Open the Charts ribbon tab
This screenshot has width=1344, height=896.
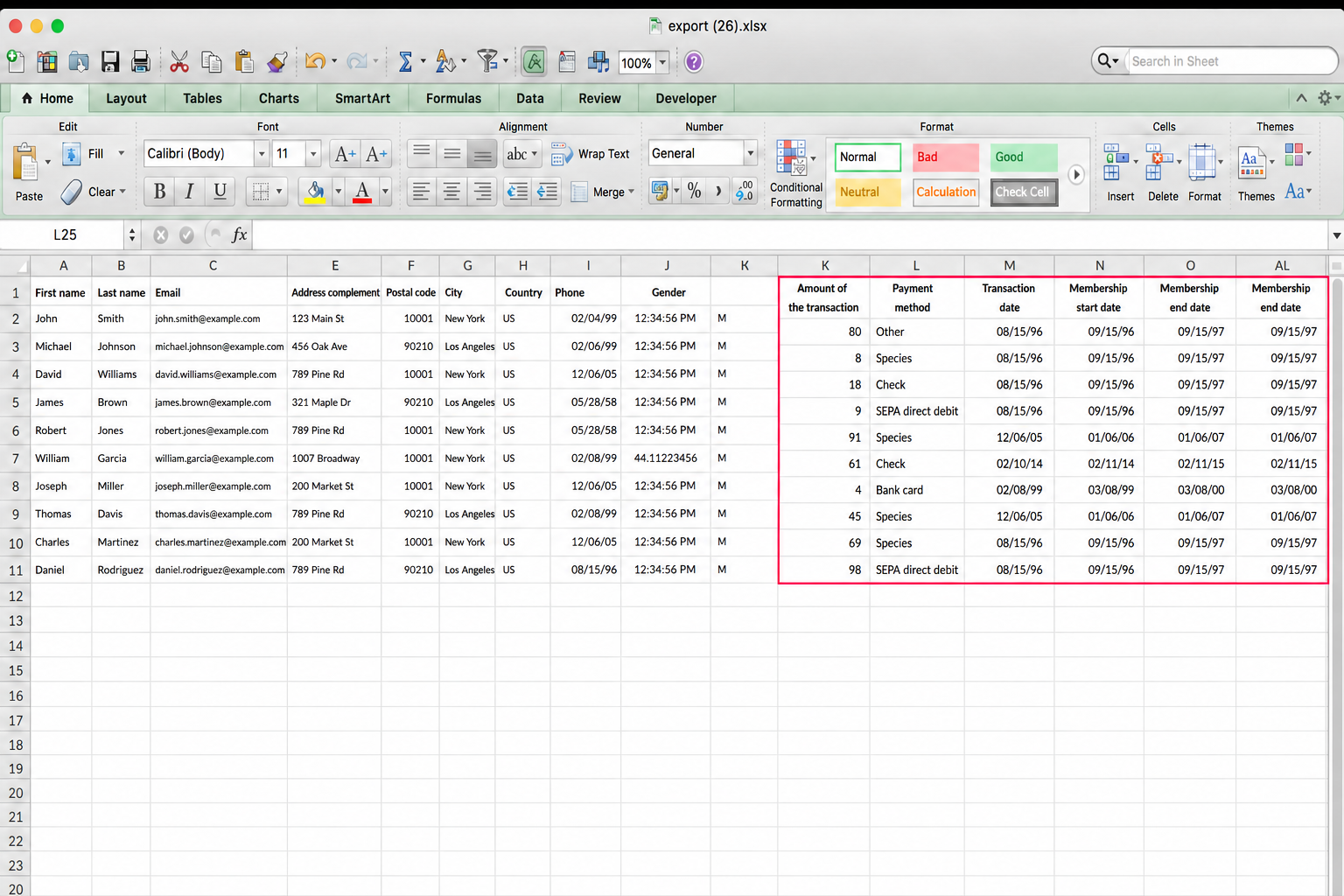[279, 98]
